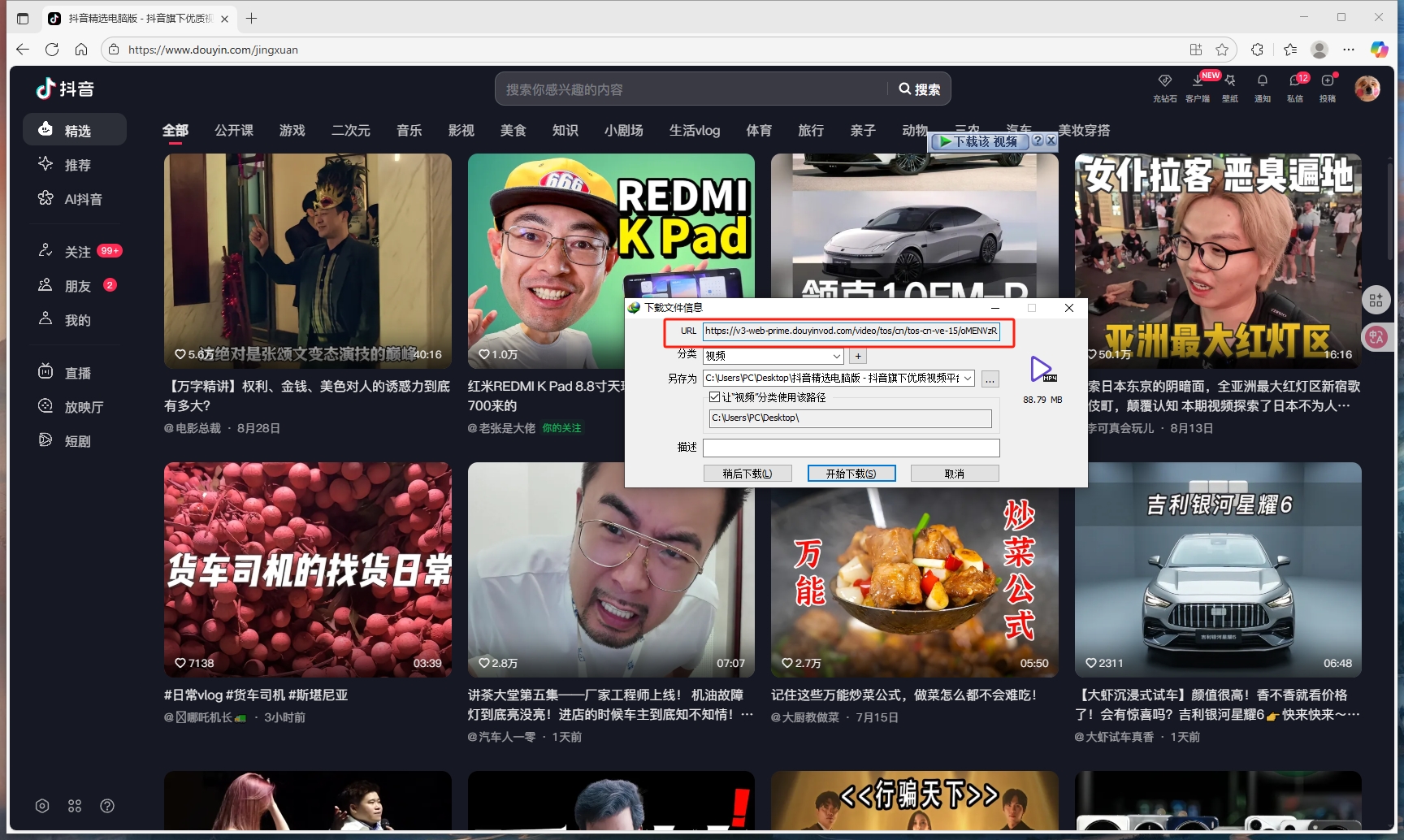Image resolution: width=1404 pixels, height=840 pixels.
Task: Open the user avatar profile menu
Action: point(1367,88)
